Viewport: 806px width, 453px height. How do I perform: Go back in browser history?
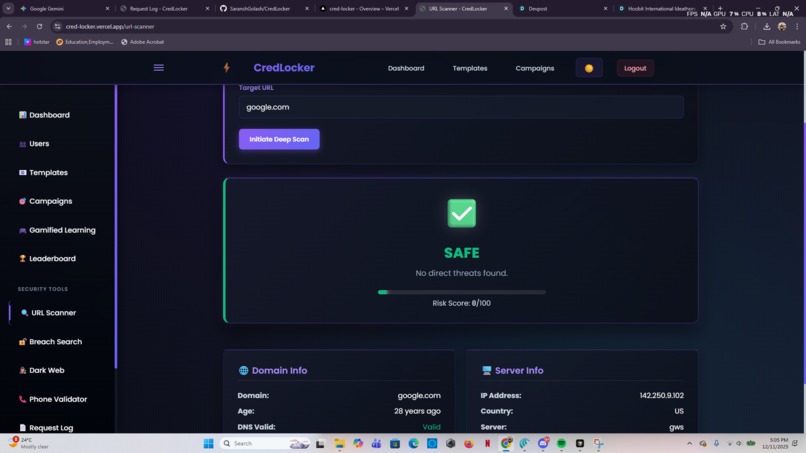(x=9, y=26)
